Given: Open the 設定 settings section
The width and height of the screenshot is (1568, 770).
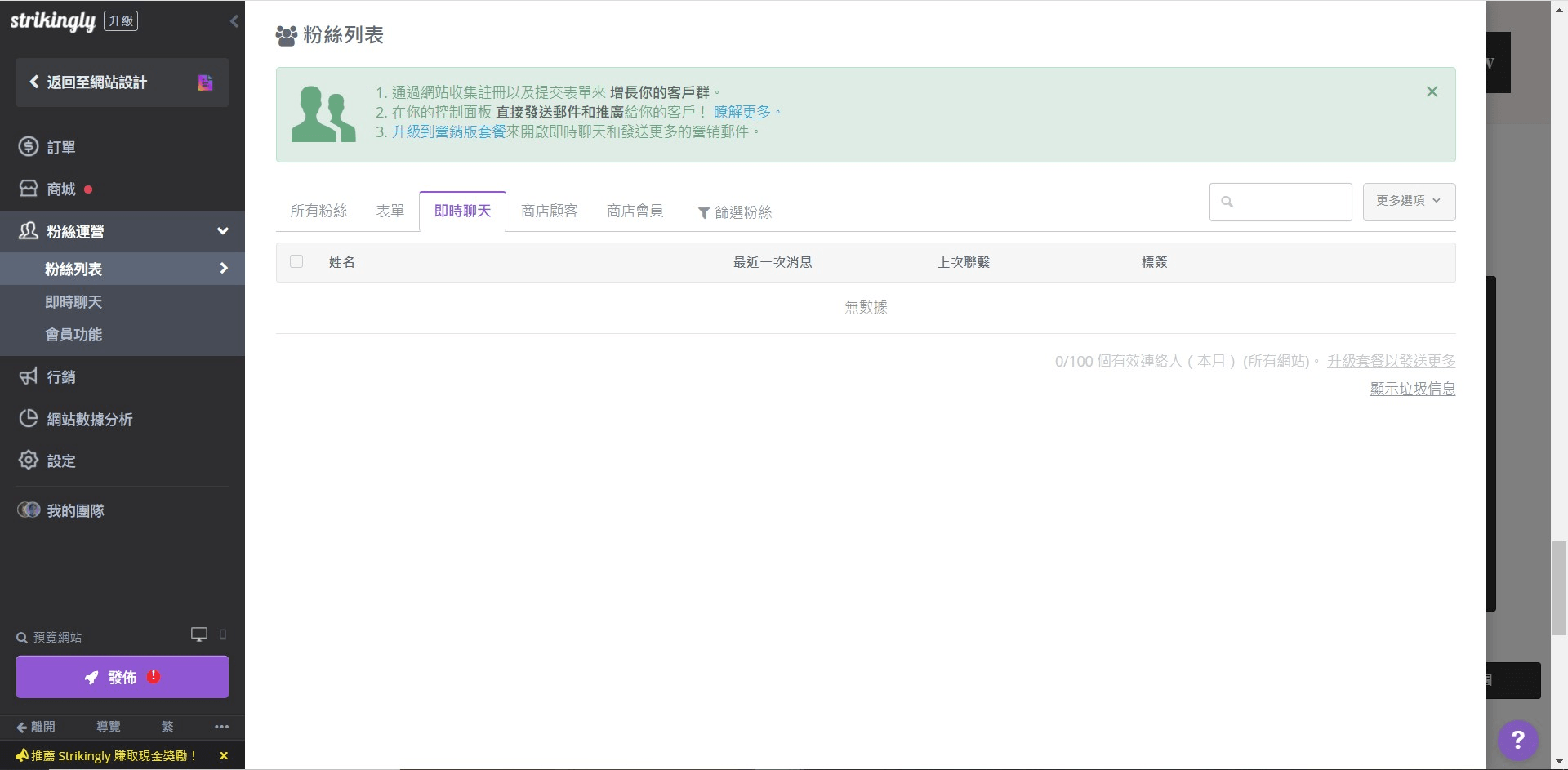Looking at the screenshot, I should [61, 461].
